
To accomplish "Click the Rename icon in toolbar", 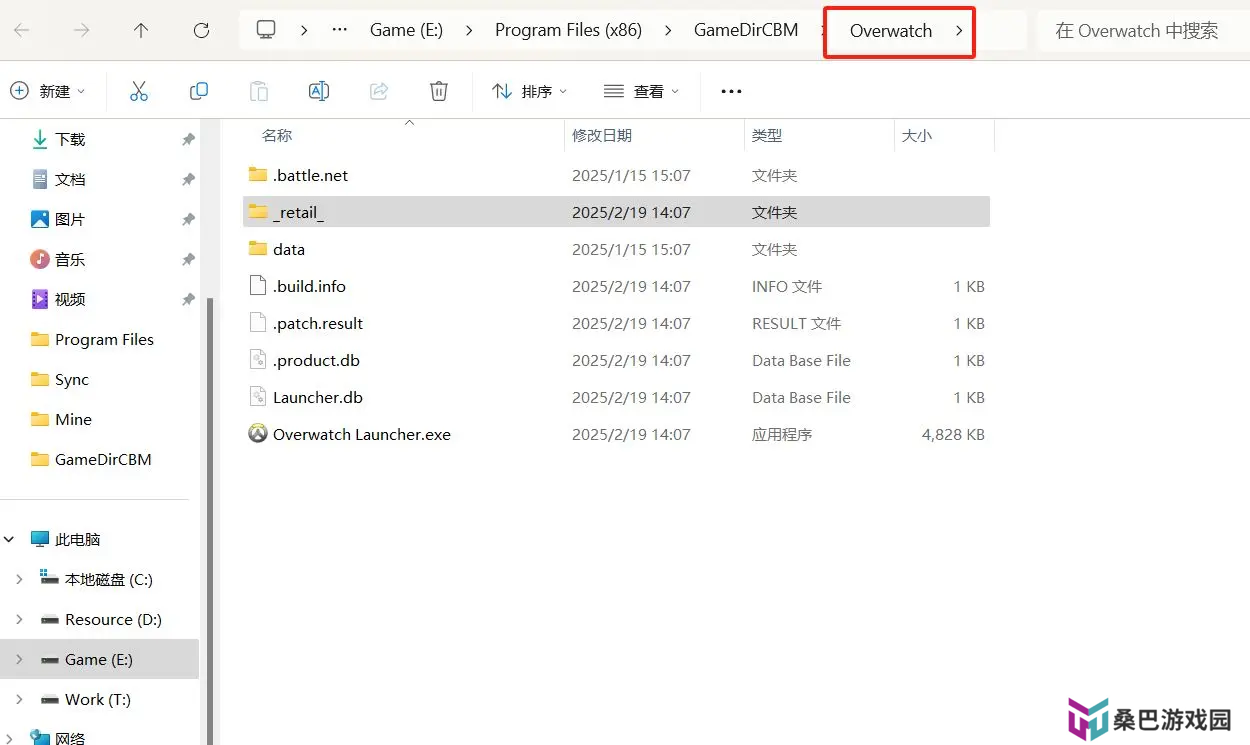I will tap(319, 91).
